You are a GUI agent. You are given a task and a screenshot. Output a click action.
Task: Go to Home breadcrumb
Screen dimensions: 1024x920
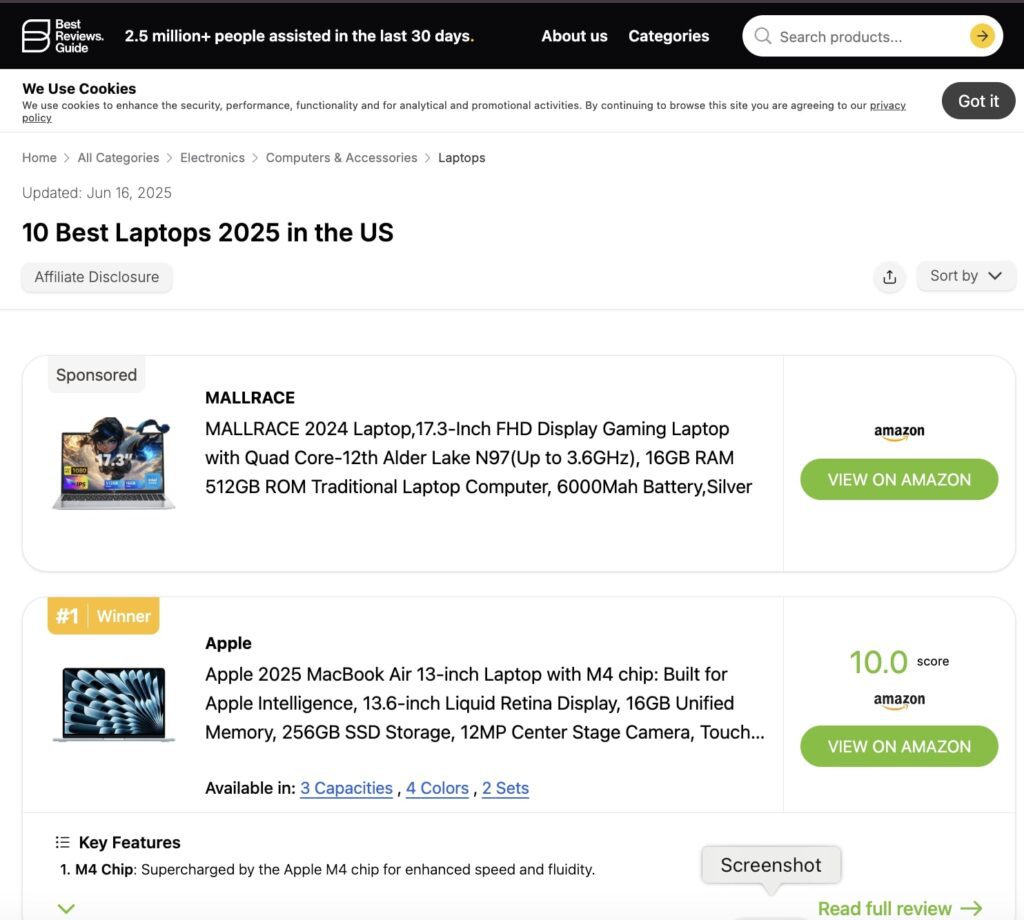click(39, 157)
